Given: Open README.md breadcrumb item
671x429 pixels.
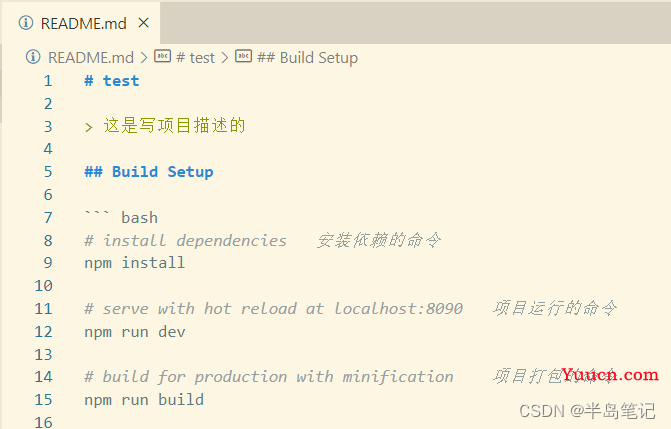Looking at the screenshot, I should pos(91,57).
